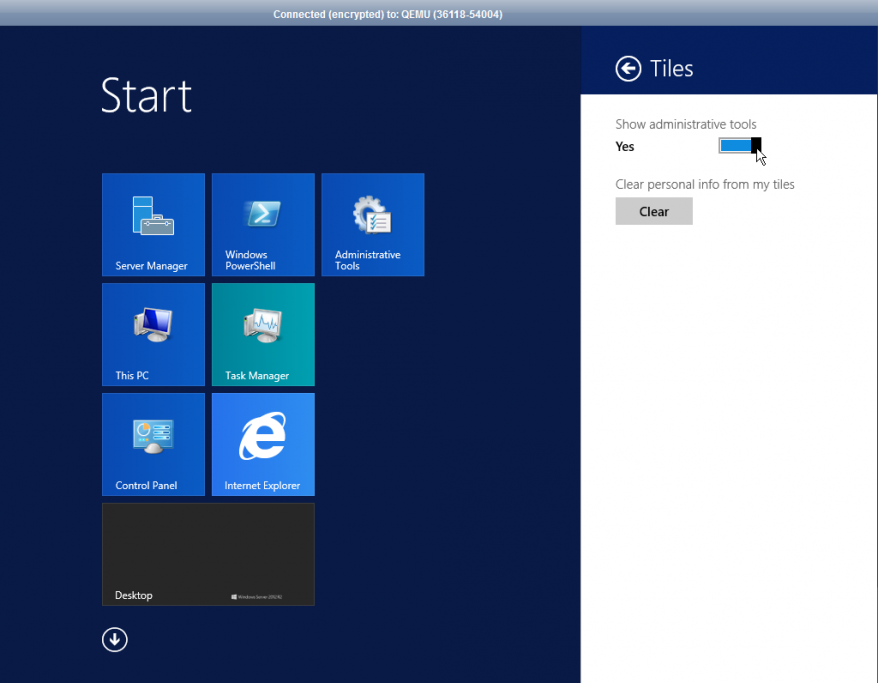Click the Clear personal info button
878x683 pixels.
click(654, 211)
